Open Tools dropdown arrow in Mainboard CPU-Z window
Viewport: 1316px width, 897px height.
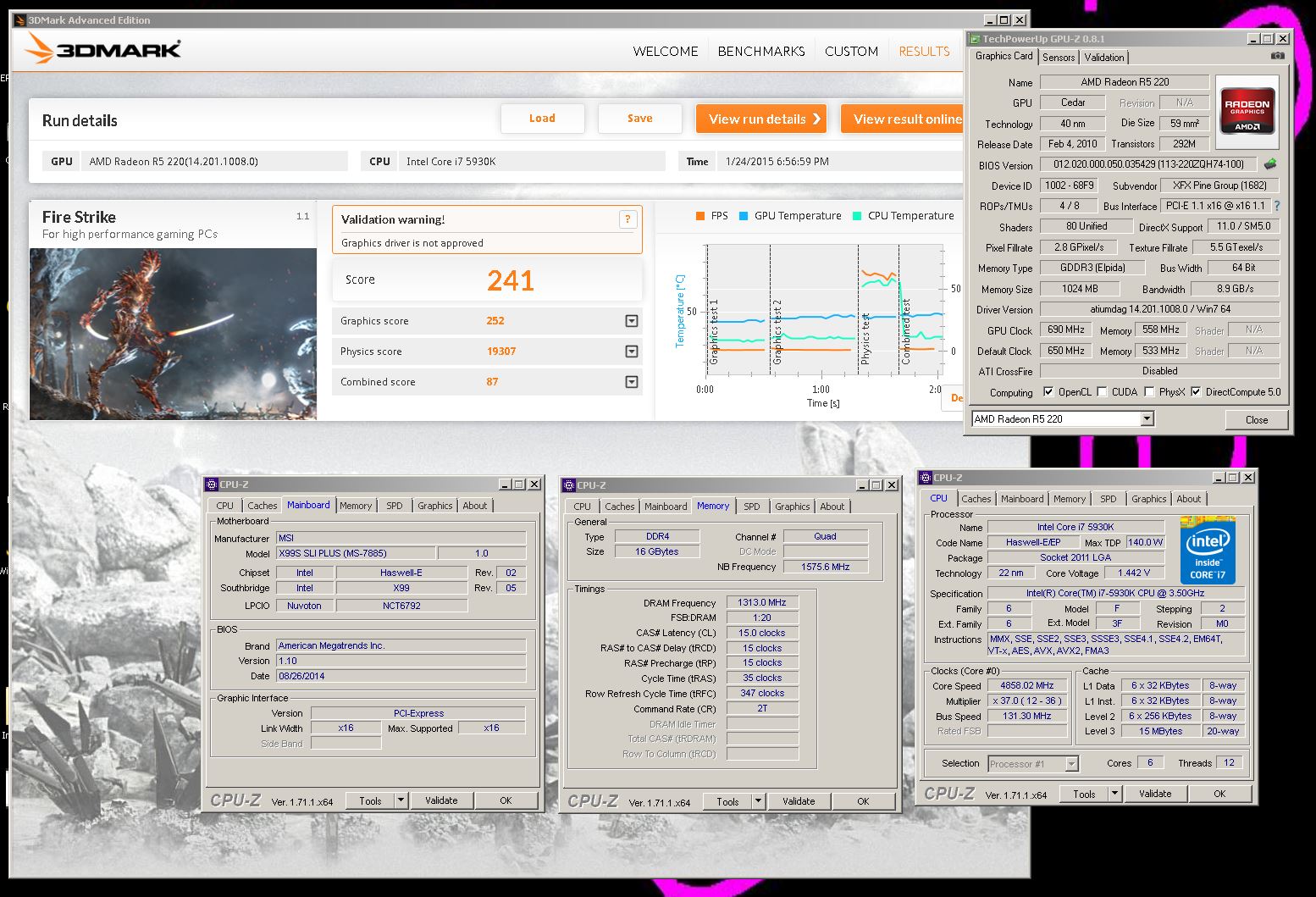click(x=401, y=800)
